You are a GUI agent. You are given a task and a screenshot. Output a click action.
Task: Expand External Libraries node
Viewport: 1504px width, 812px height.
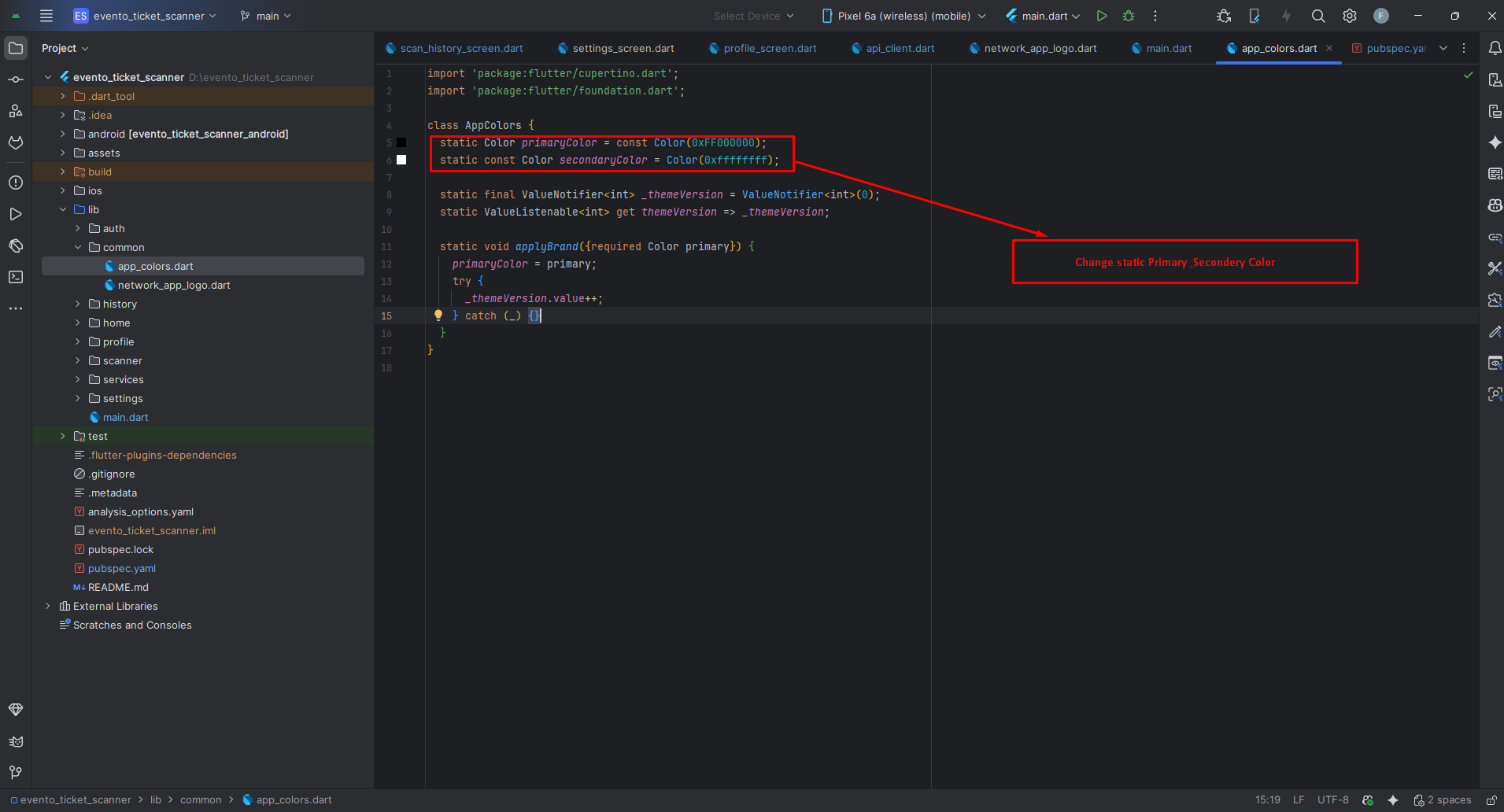[48, 606]
